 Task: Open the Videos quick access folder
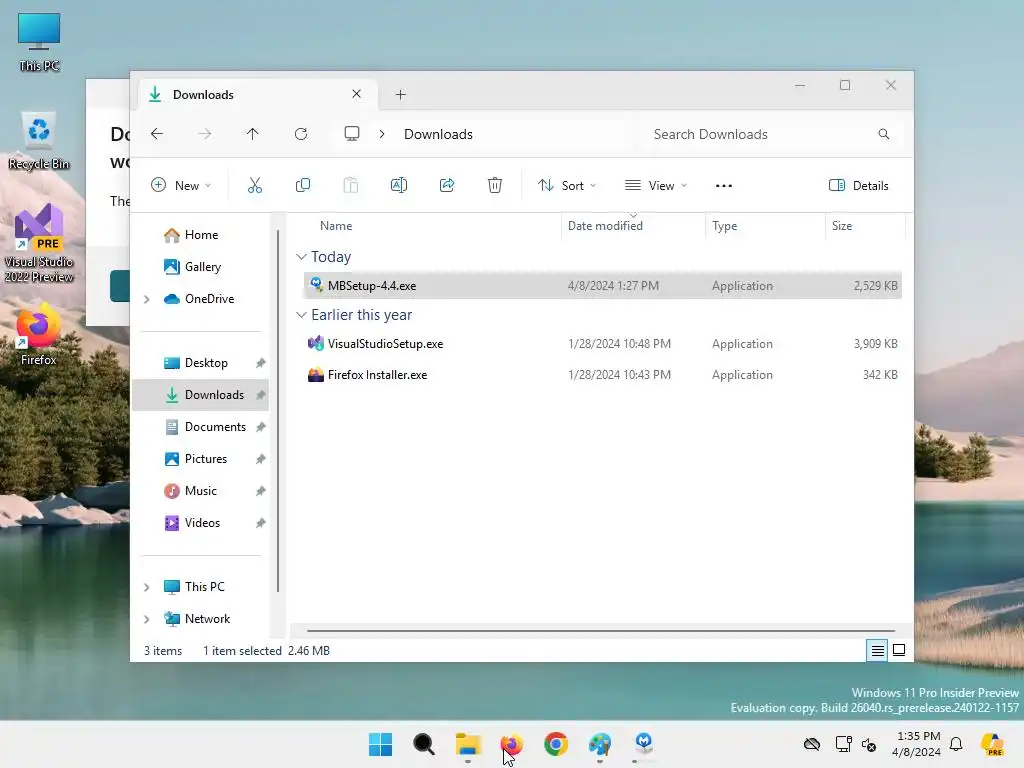click(202, 522)
